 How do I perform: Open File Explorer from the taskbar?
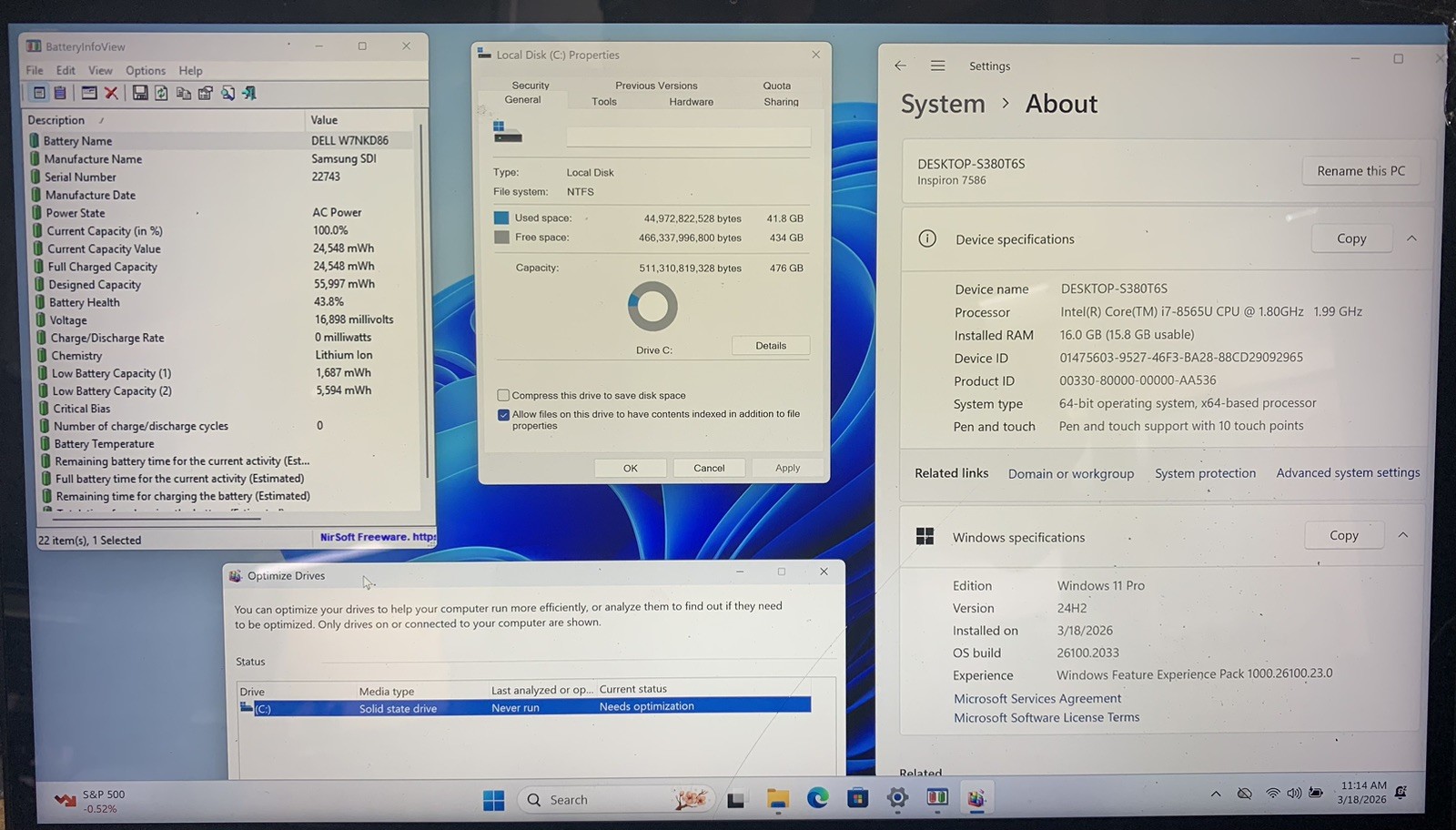pyautogui.click(x=777, y=799)
